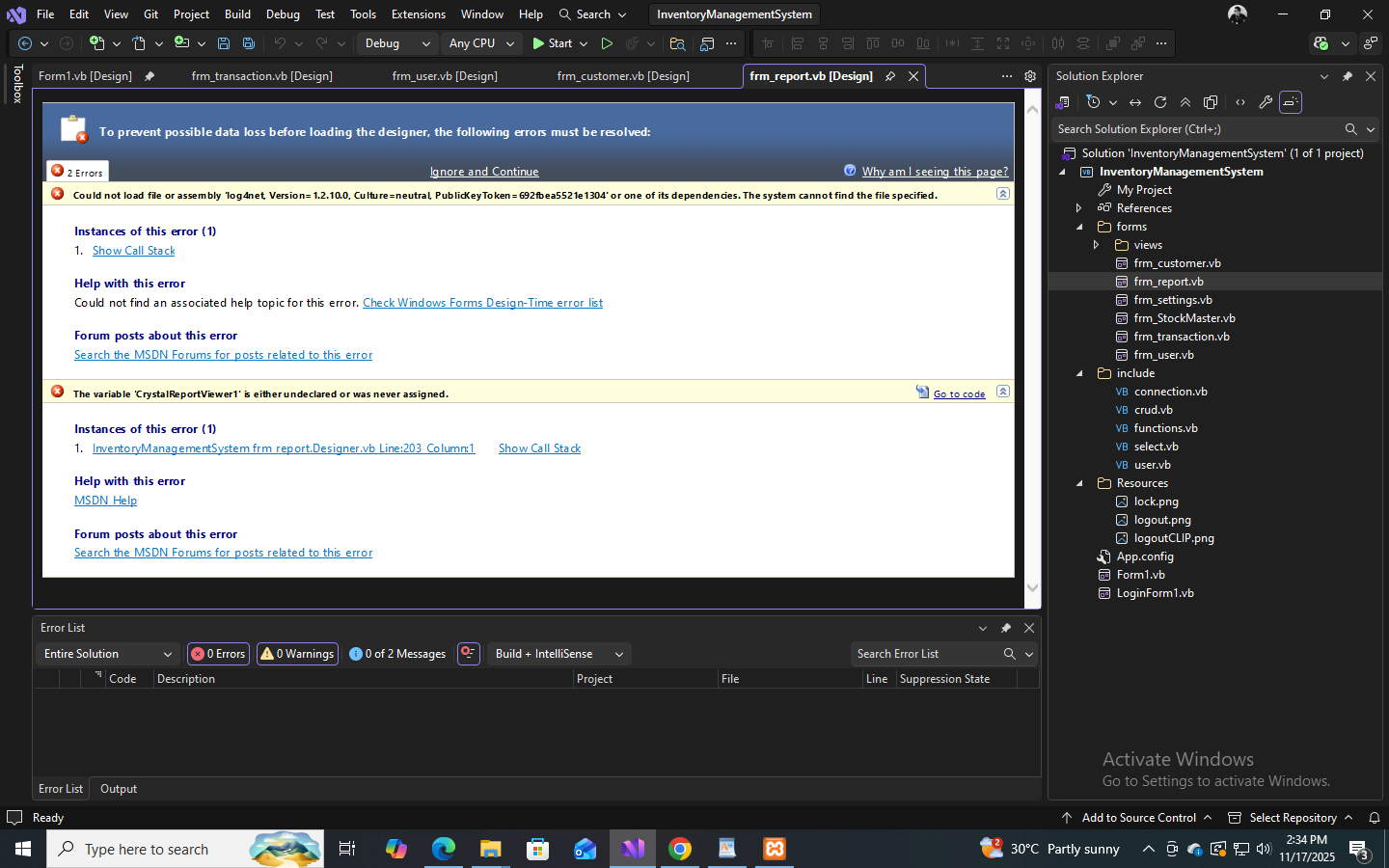Open the Build menu
The width and height of the screenshot is (1389, 868).
coord(237,14)
